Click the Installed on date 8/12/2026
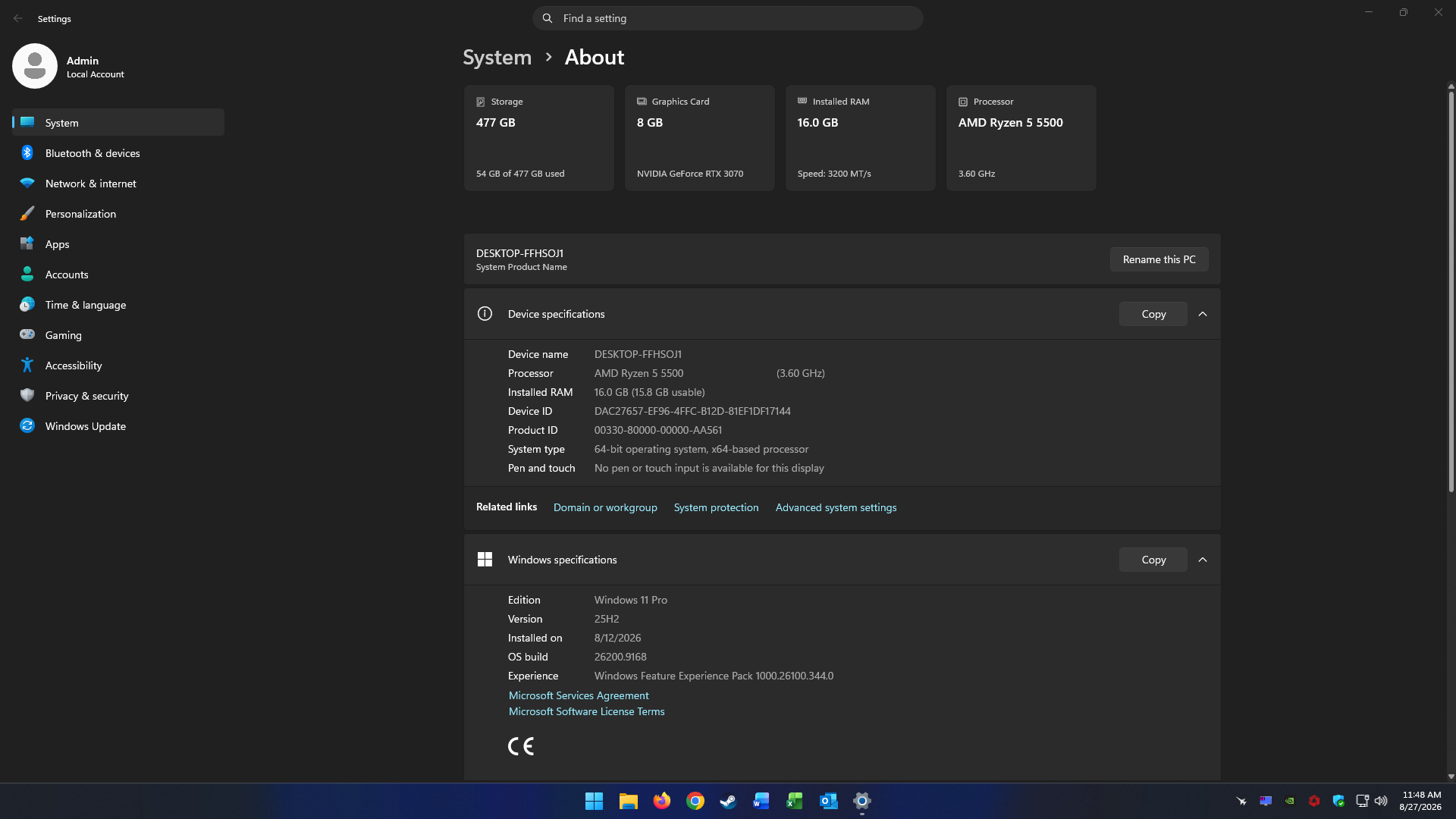Screen dimensions: 1456x819 tap(617, 638)
